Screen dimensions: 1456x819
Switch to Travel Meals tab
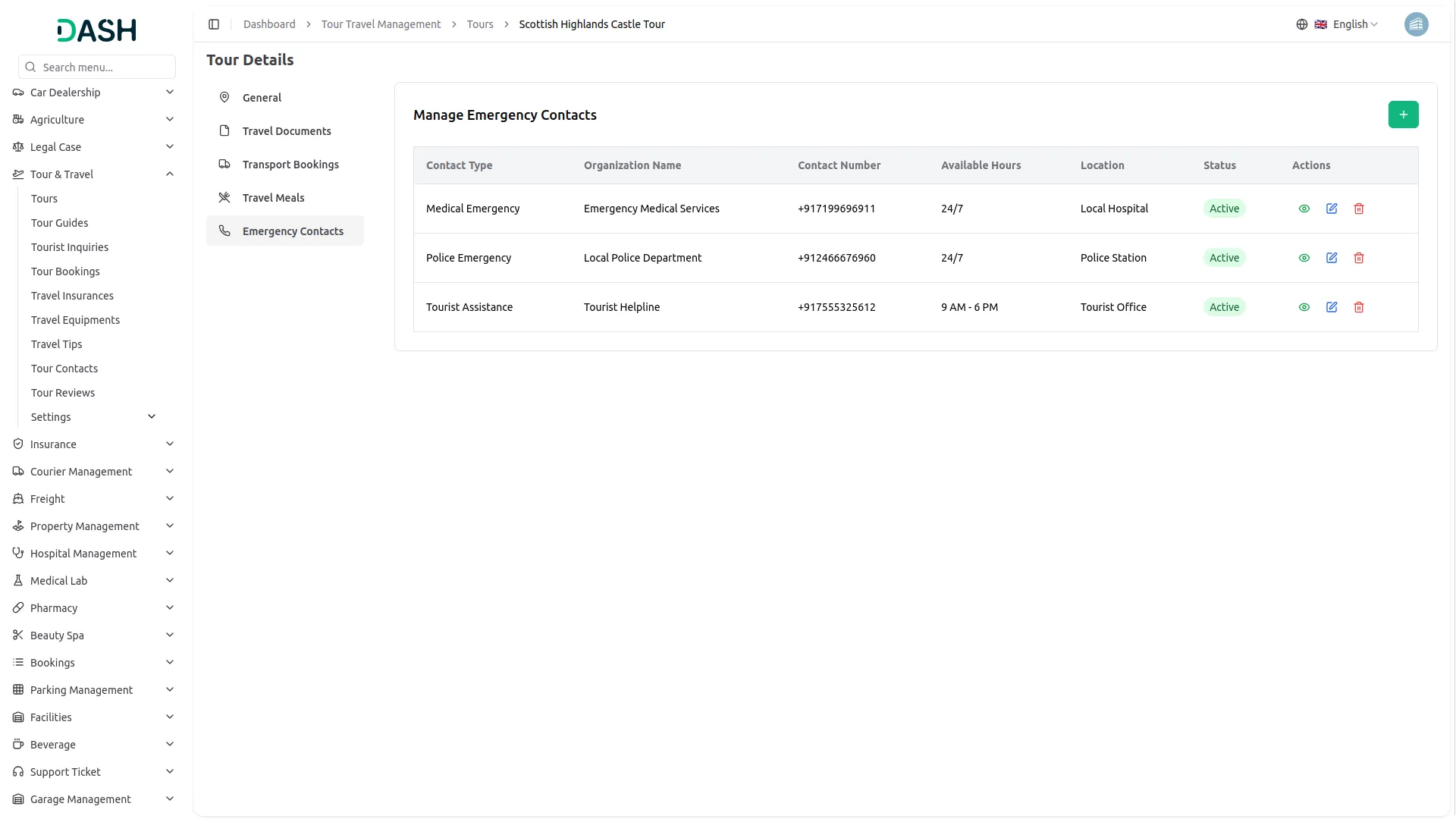pyautogui.click(x=285, y=197)
